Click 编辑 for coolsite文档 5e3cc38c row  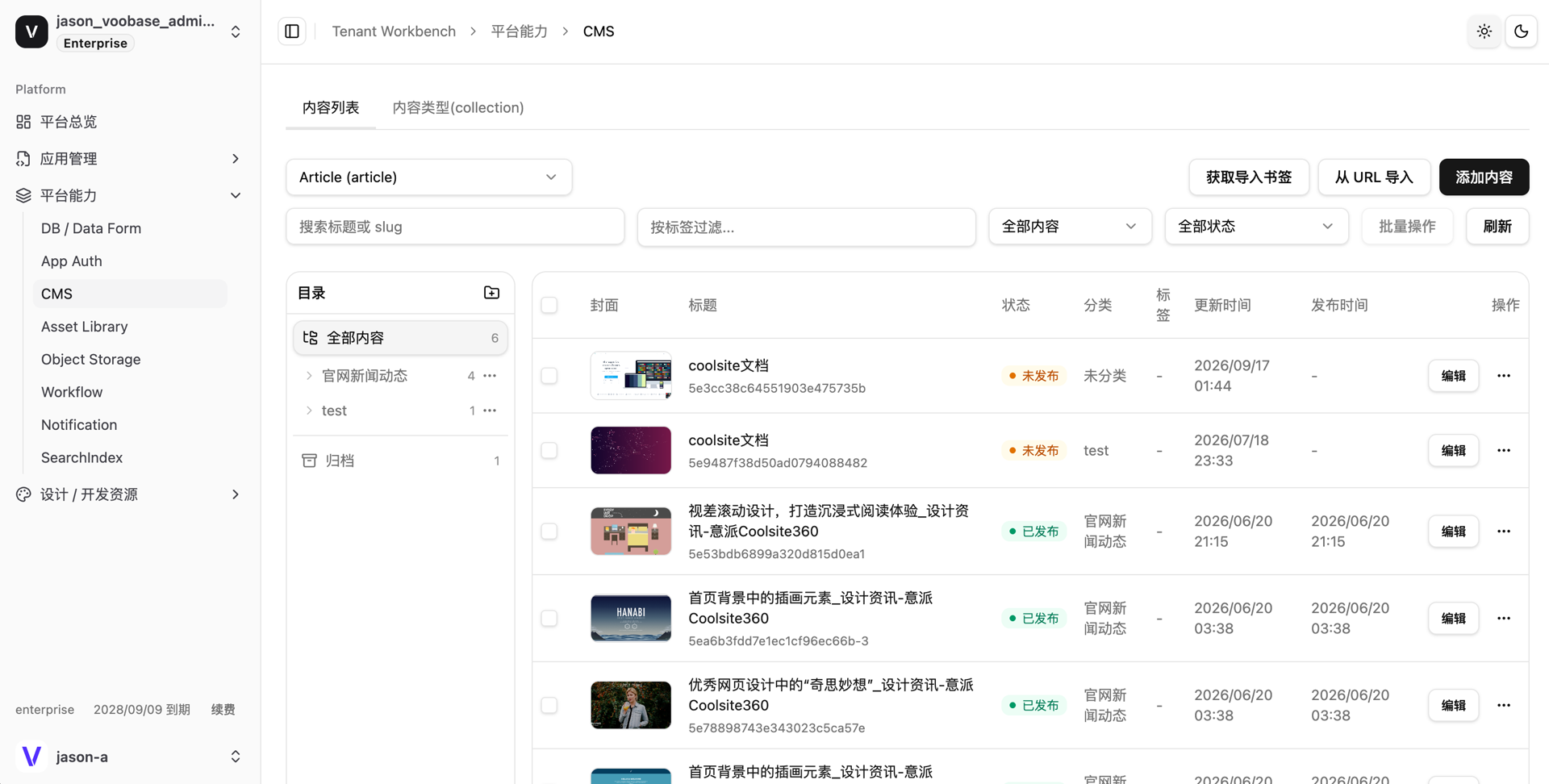(x=1454, y=376)
